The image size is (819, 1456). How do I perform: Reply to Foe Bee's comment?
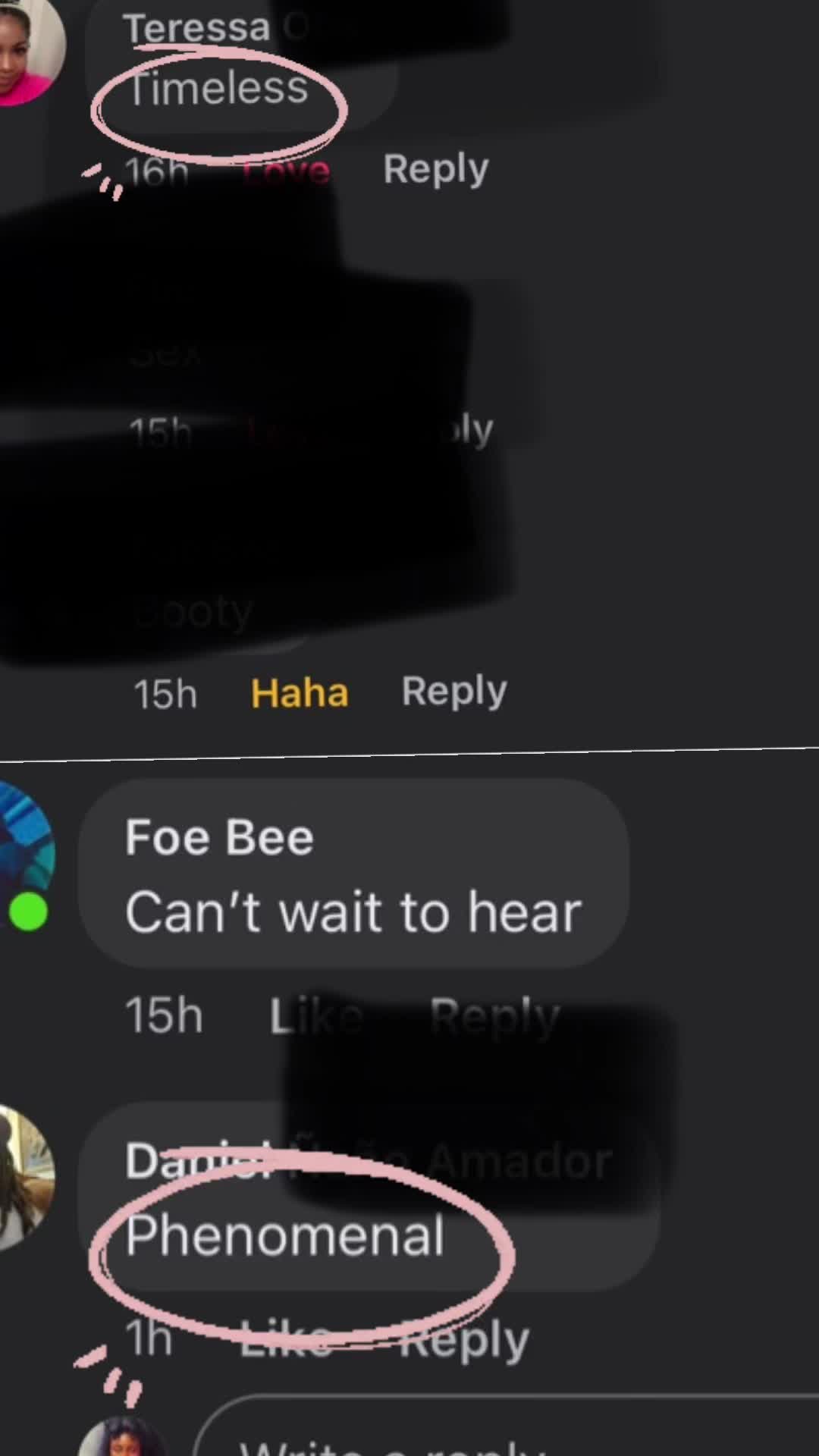coord(494,1016)
